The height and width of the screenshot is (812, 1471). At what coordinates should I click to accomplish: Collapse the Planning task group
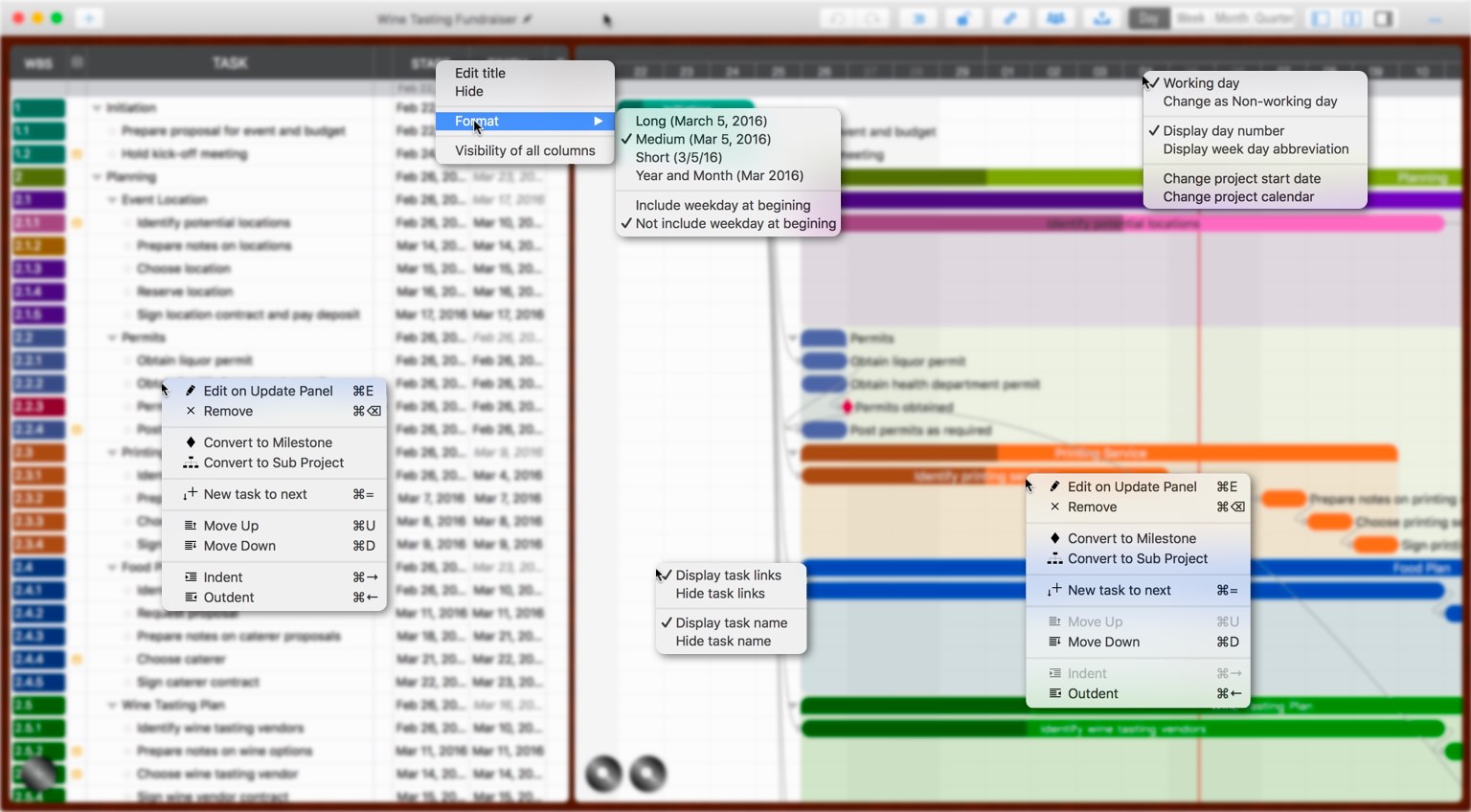pyautogui.click(x=97, y=177)
